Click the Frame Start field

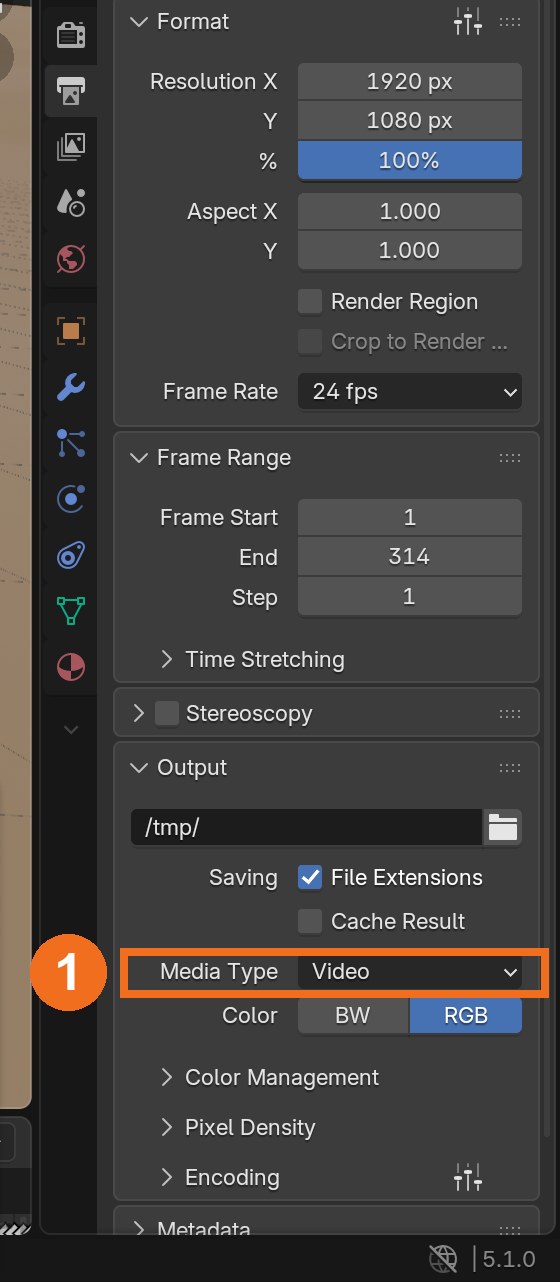(x=410, y=517)
